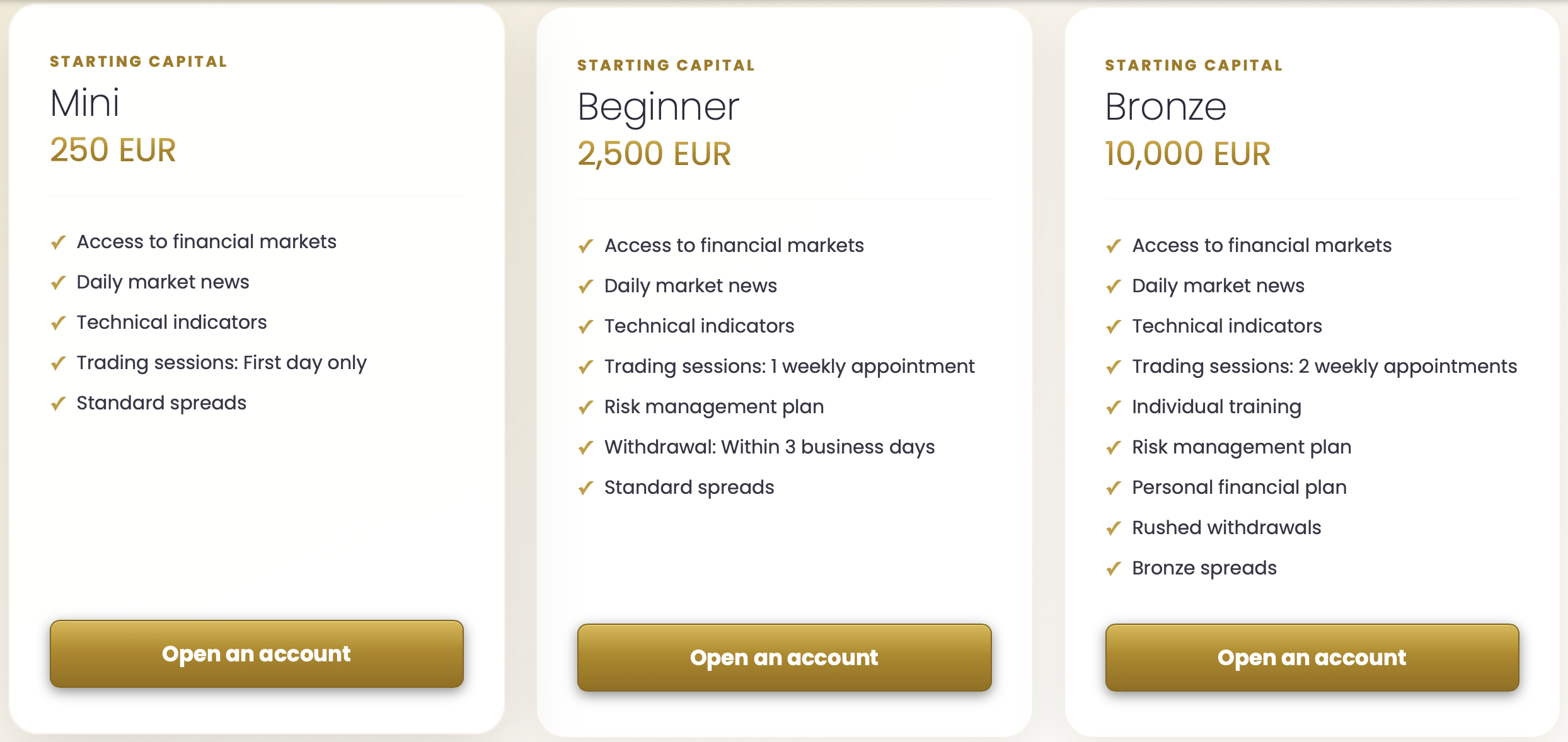Screen dimensions: 1568x742
Task: Select the Mini plan title
Action: click(84, 103)
